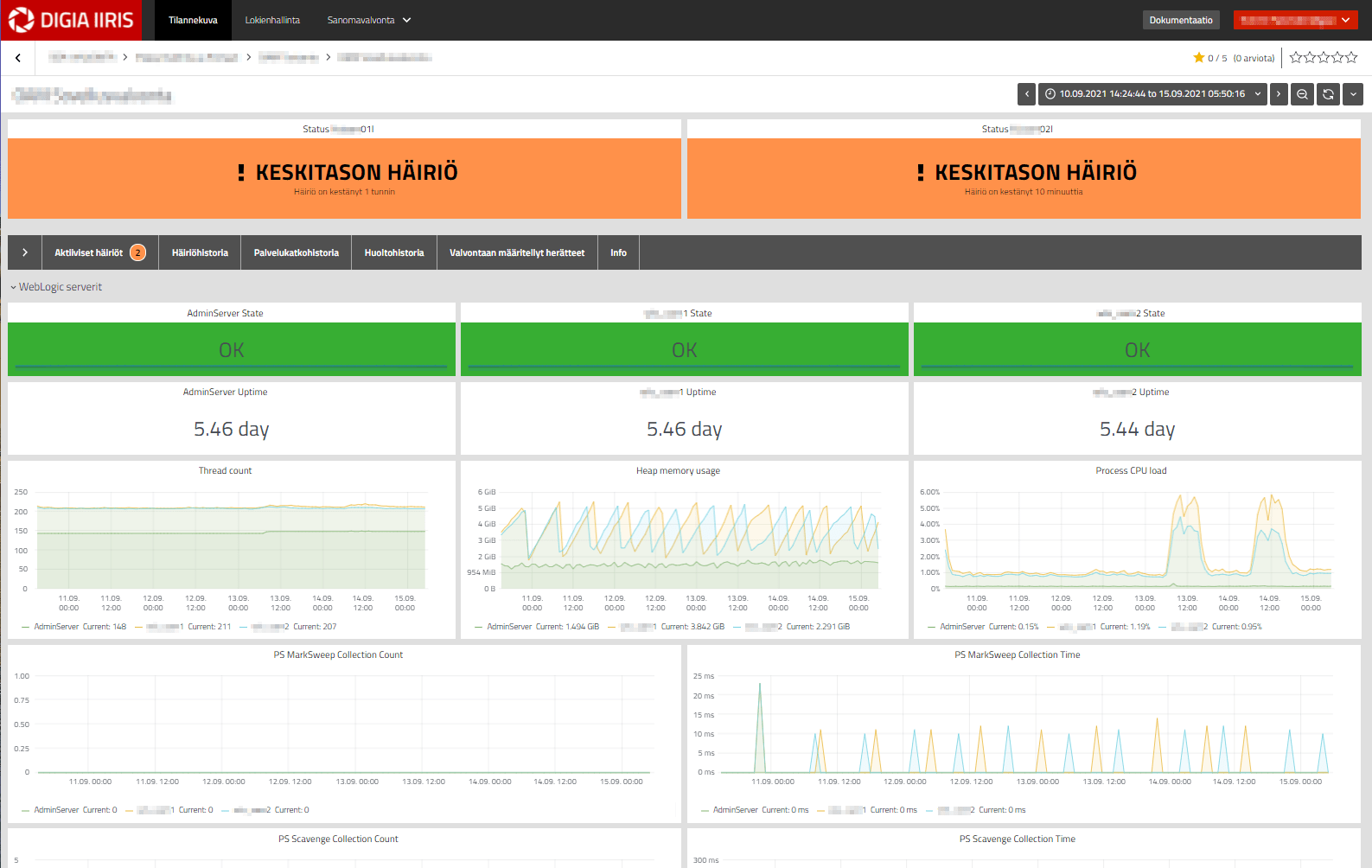
Task: Go back using the left chevron
Action: click(x=17, y=58)
